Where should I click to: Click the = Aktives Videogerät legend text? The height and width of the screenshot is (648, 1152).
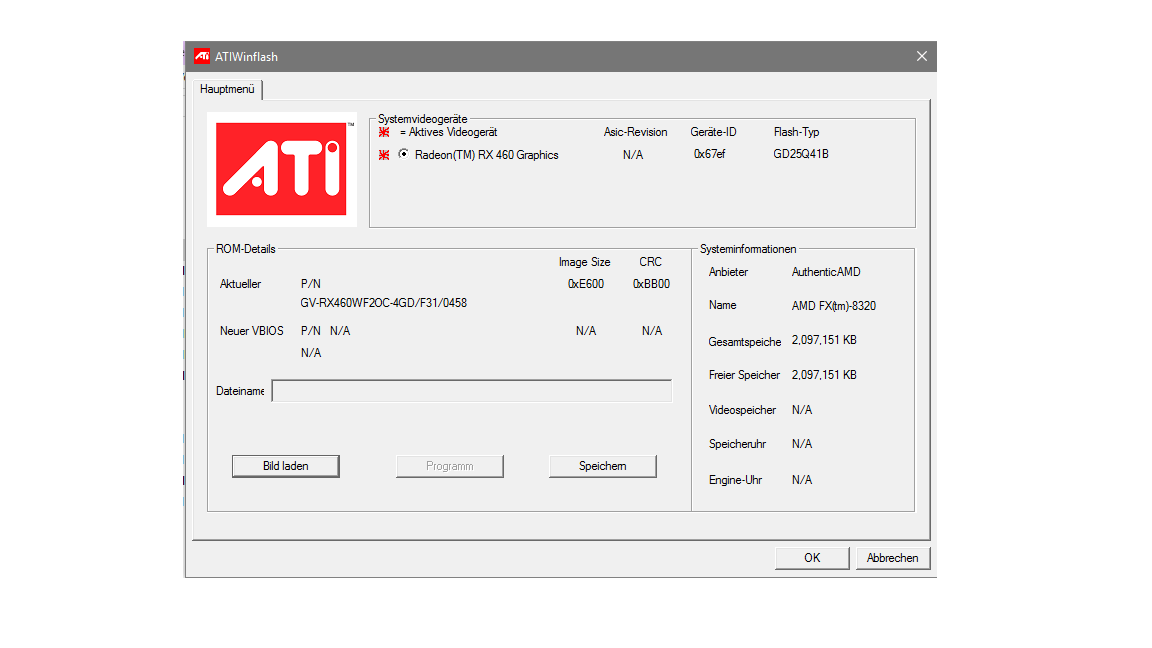448,132
